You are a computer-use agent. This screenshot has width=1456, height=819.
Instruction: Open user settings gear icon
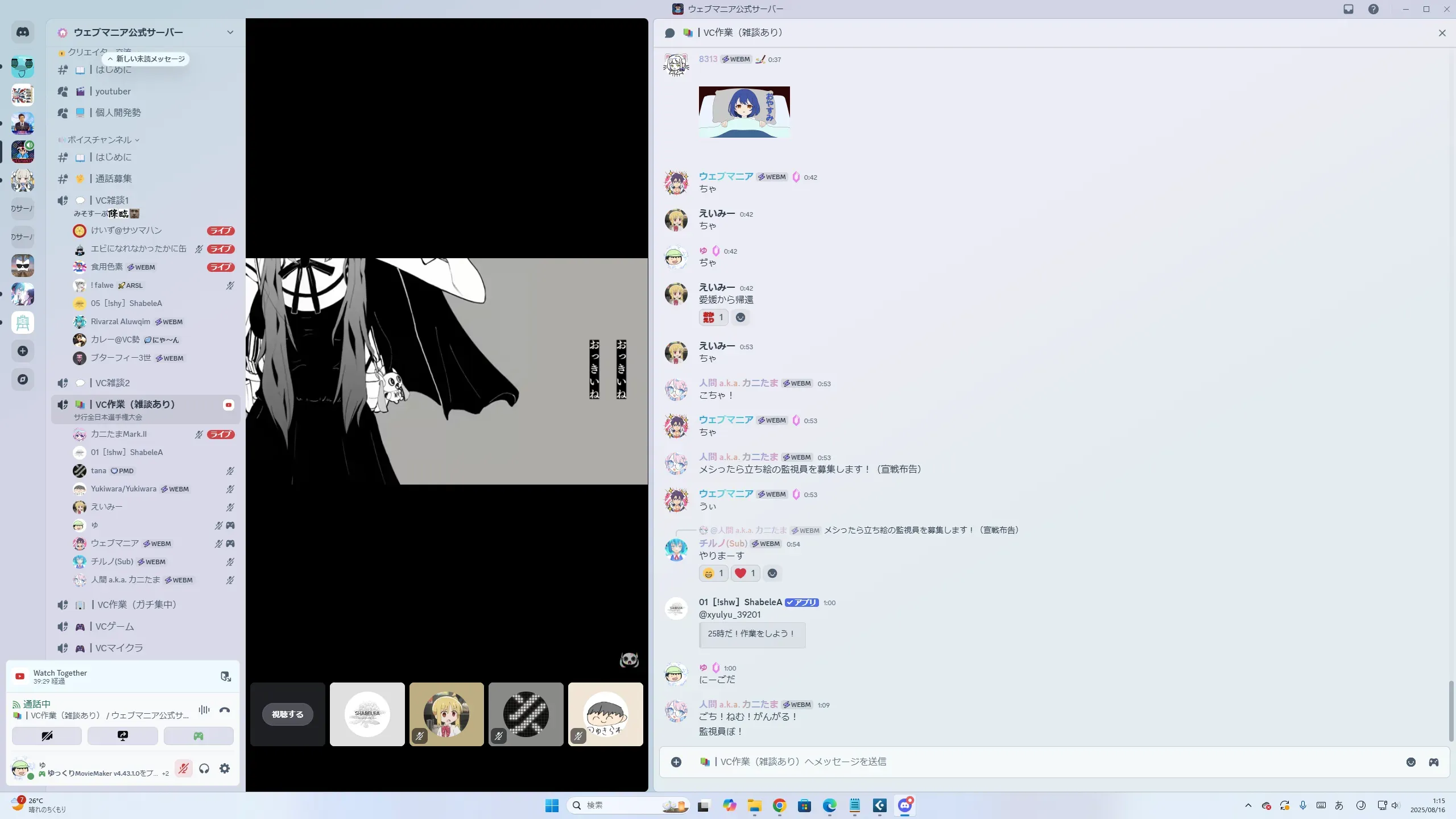pos(225,768)
